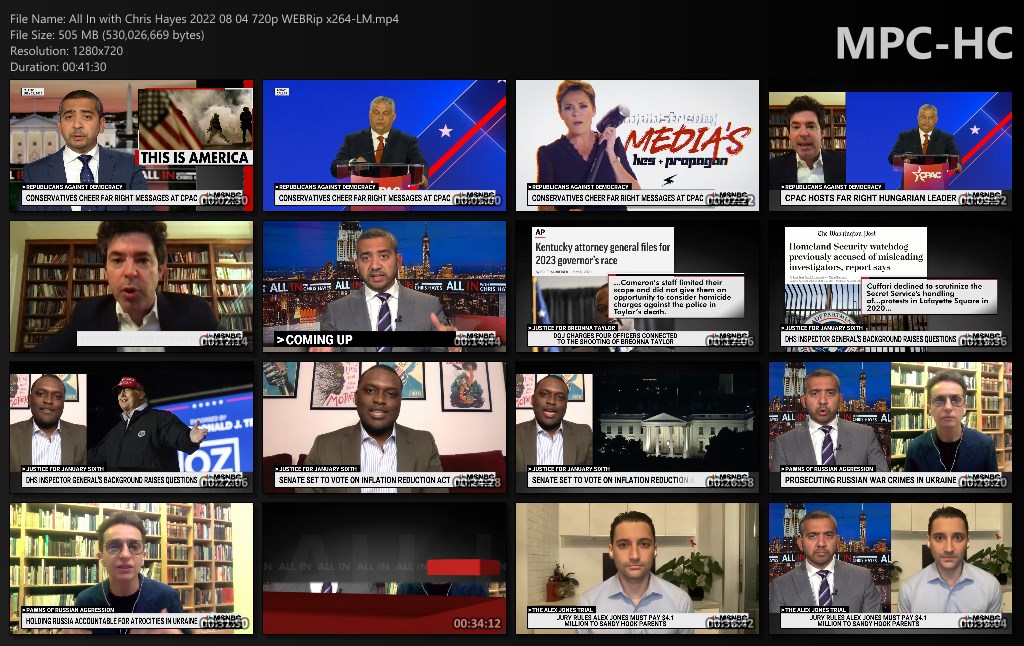Click the Duration 00:41:30 line
The image size is (1024, 646).
tap(58, 67)
